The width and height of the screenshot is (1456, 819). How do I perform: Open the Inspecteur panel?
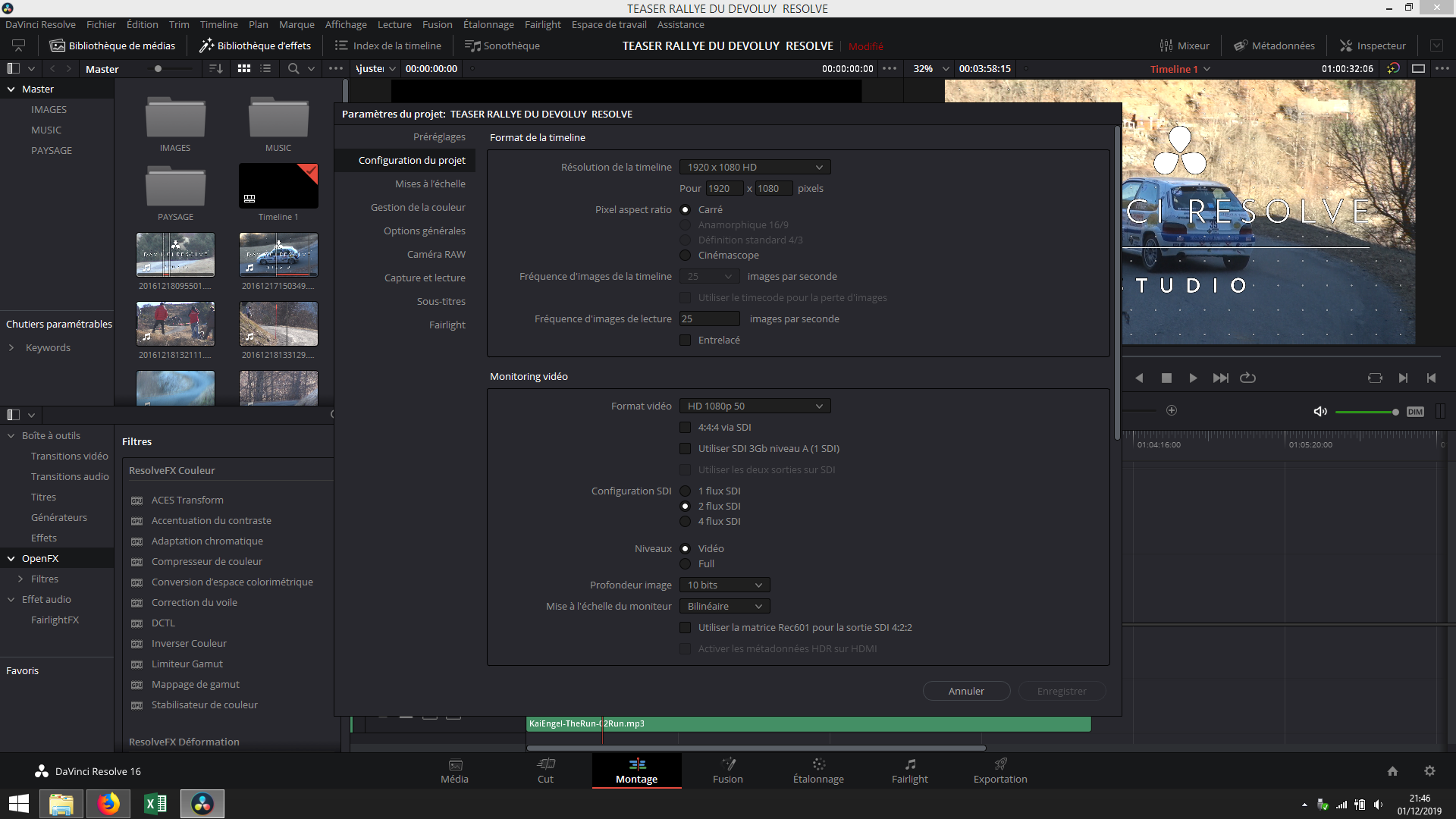[1373, 45]
